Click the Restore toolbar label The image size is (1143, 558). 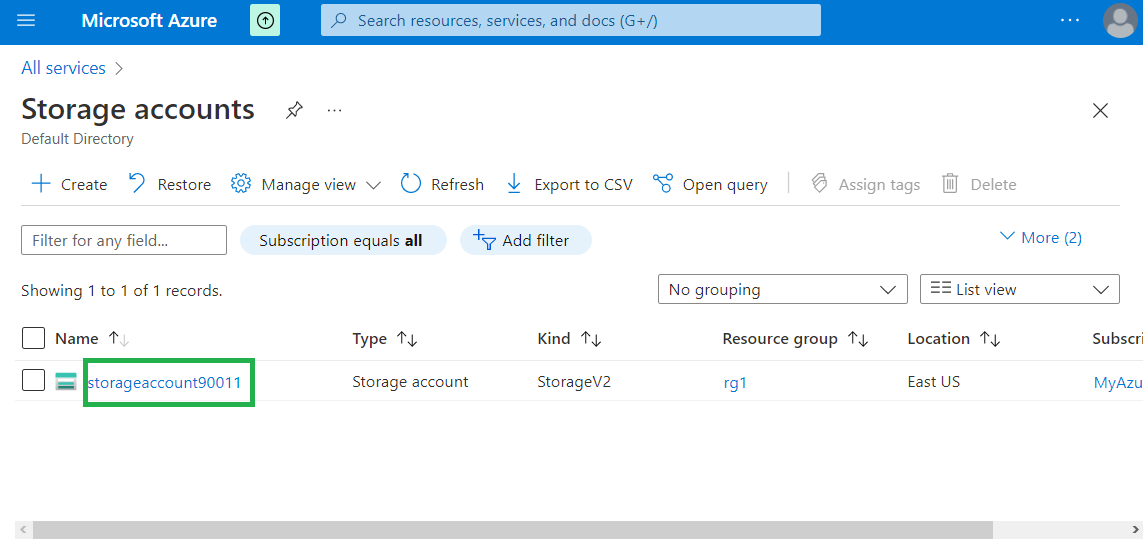tap(184, 185)
